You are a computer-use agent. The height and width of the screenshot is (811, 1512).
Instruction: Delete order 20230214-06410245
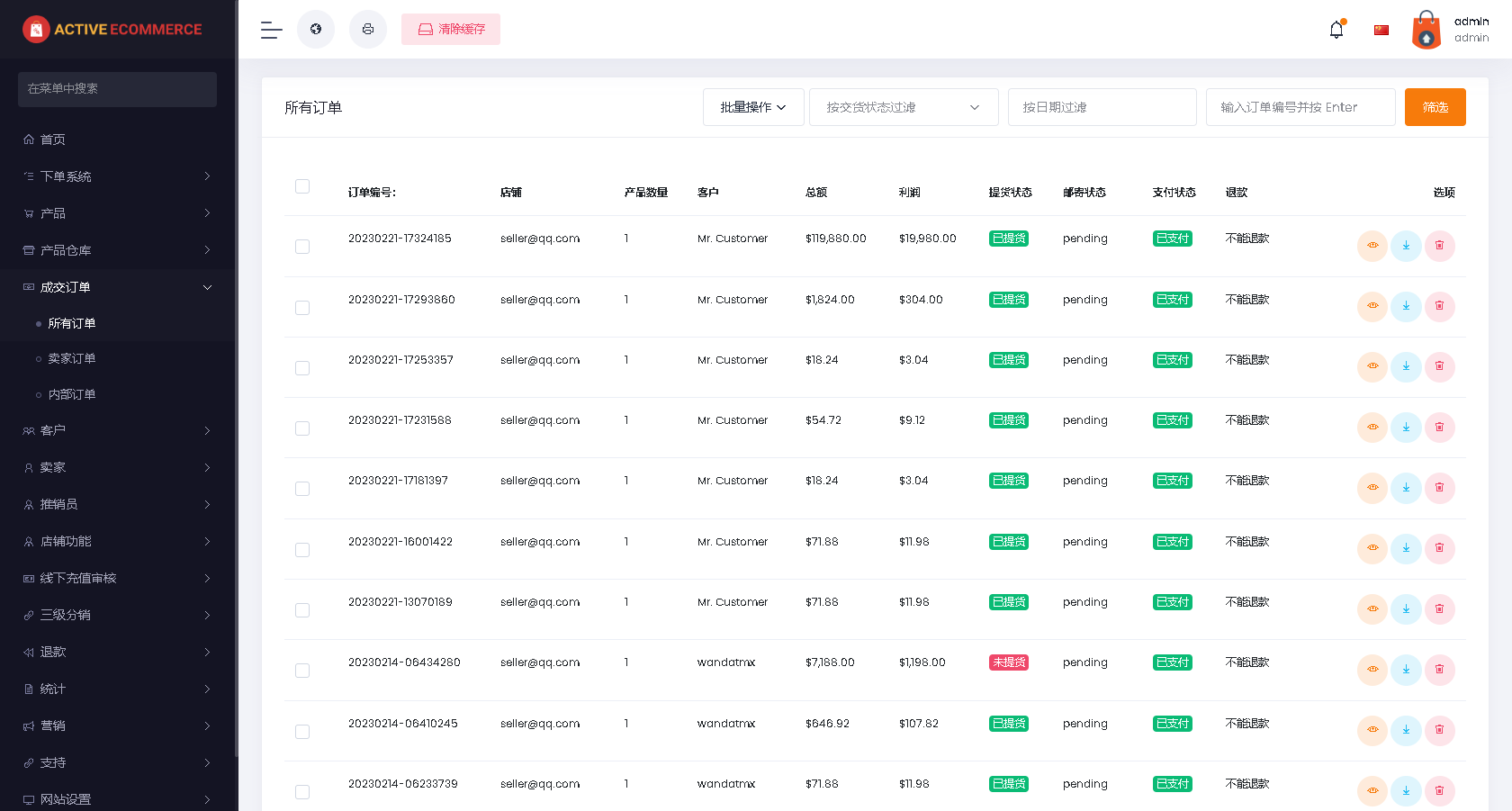(1439, 730)
